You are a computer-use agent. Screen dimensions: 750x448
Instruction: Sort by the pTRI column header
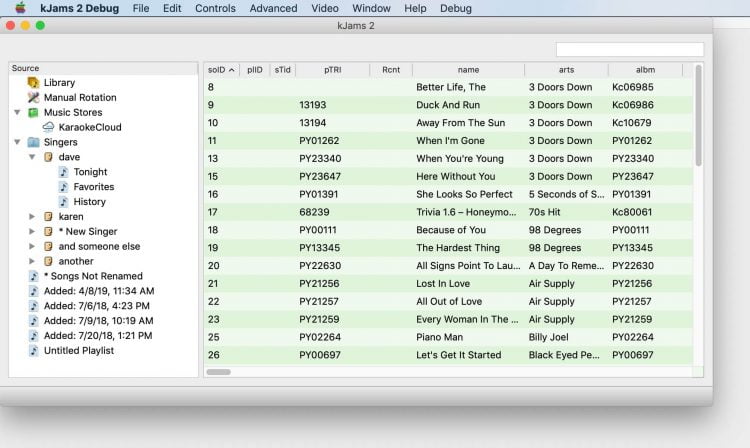tap(332, 70)
